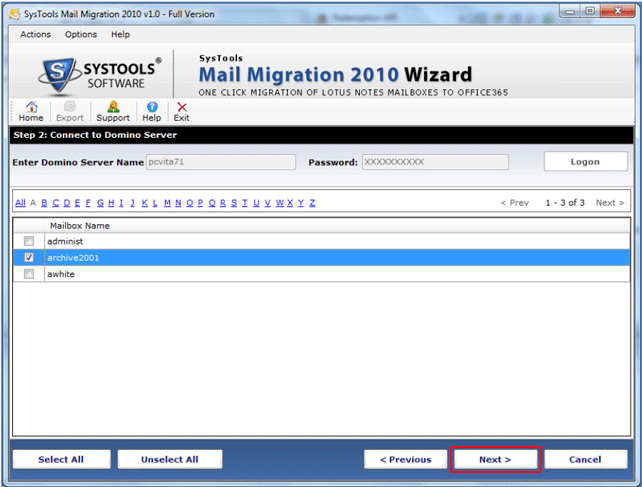Select the archive2001 mailbox row

click(321, 258)
